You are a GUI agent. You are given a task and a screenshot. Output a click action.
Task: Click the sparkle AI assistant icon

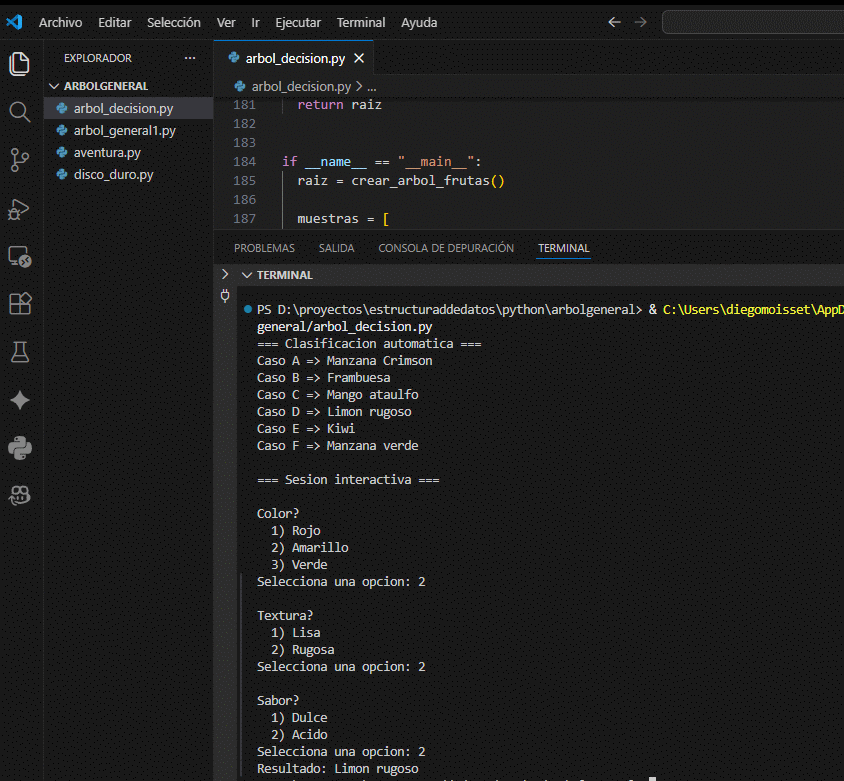pyautogui.click(x=20, y=400)
